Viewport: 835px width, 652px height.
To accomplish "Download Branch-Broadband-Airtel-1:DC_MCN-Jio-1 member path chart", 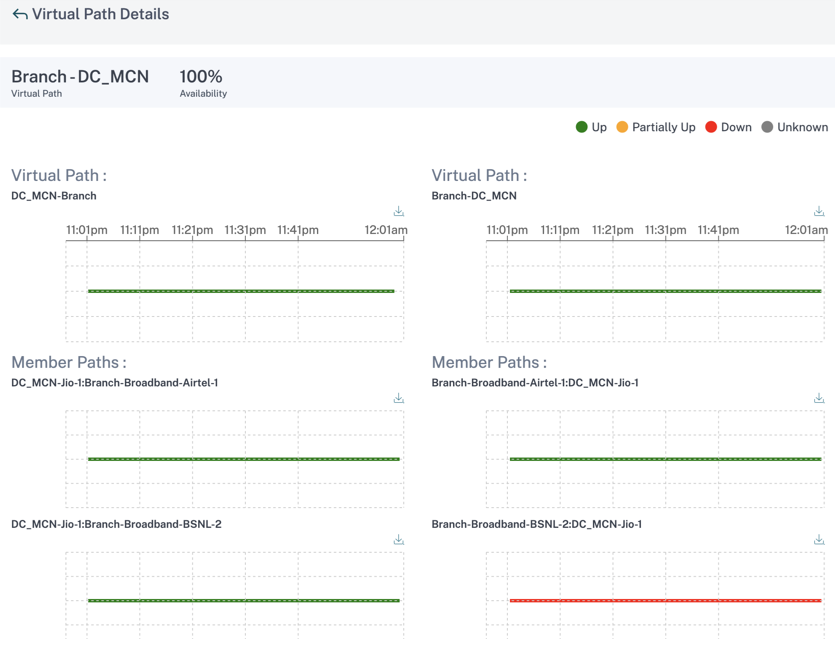I will [x=819, y=398].
